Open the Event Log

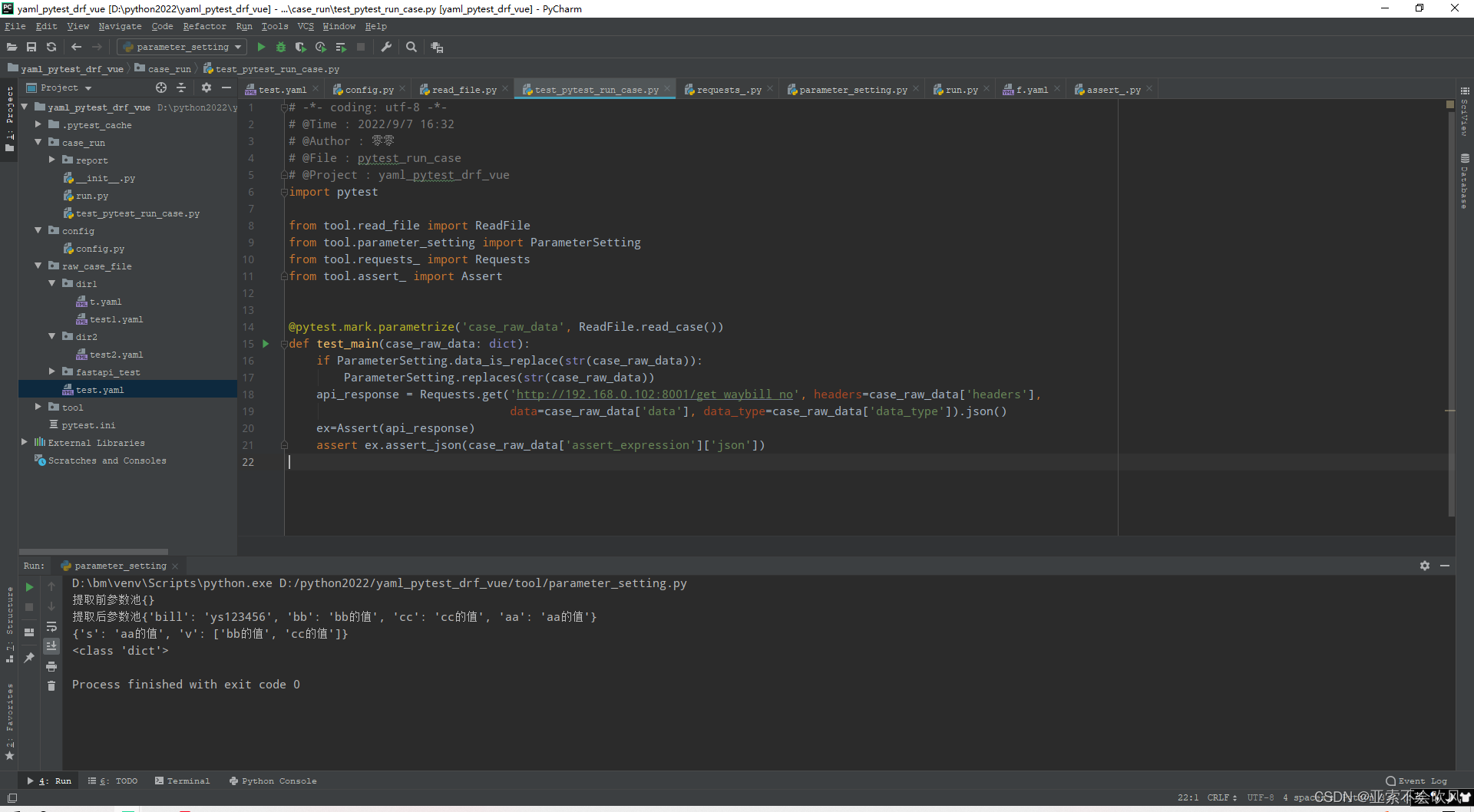pyautogui.click(x=1416, y=781)
